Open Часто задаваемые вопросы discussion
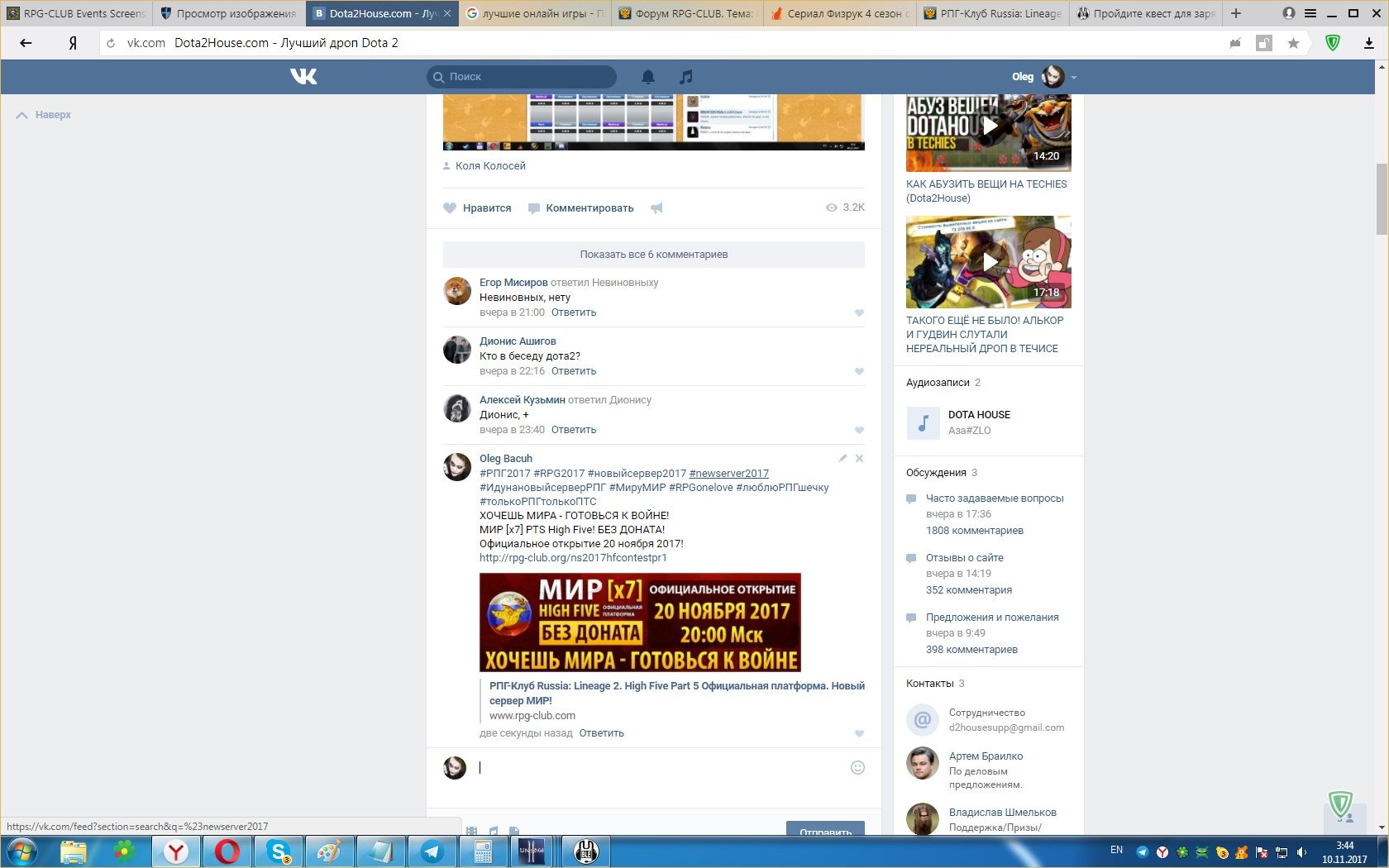This screenshot has width=1389, height=868. (995, 498)
